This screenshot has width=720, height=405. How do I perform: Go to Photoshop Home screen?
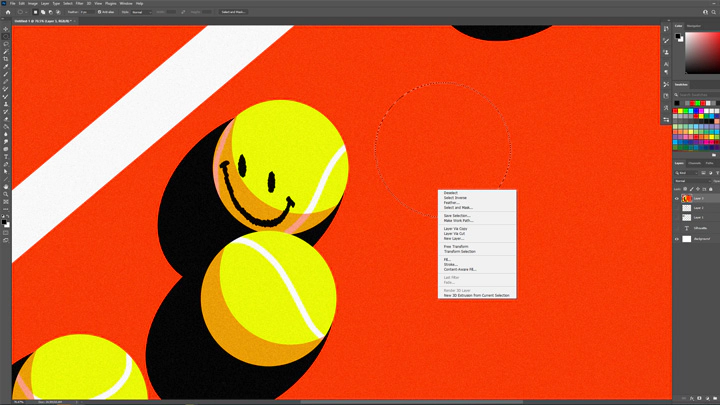[x=8, y=12]
